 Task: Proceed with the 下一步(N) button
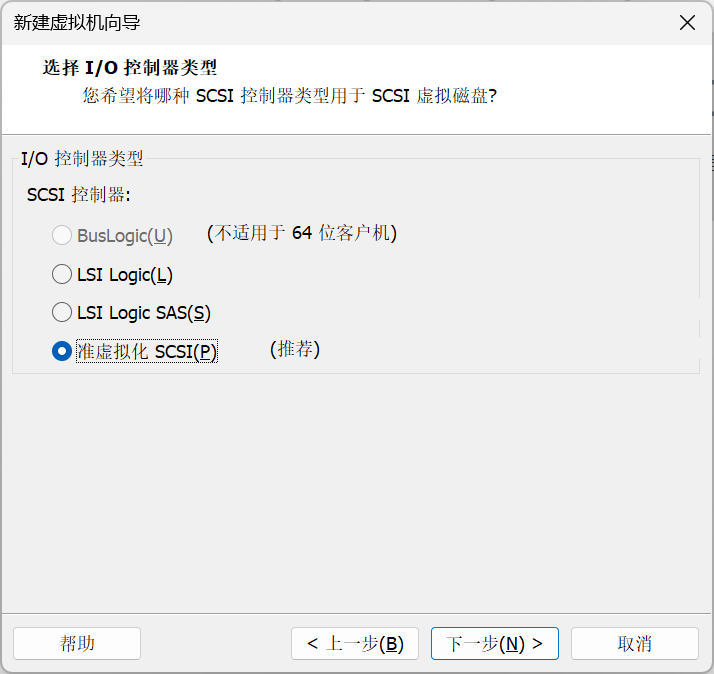click(494, 643)
